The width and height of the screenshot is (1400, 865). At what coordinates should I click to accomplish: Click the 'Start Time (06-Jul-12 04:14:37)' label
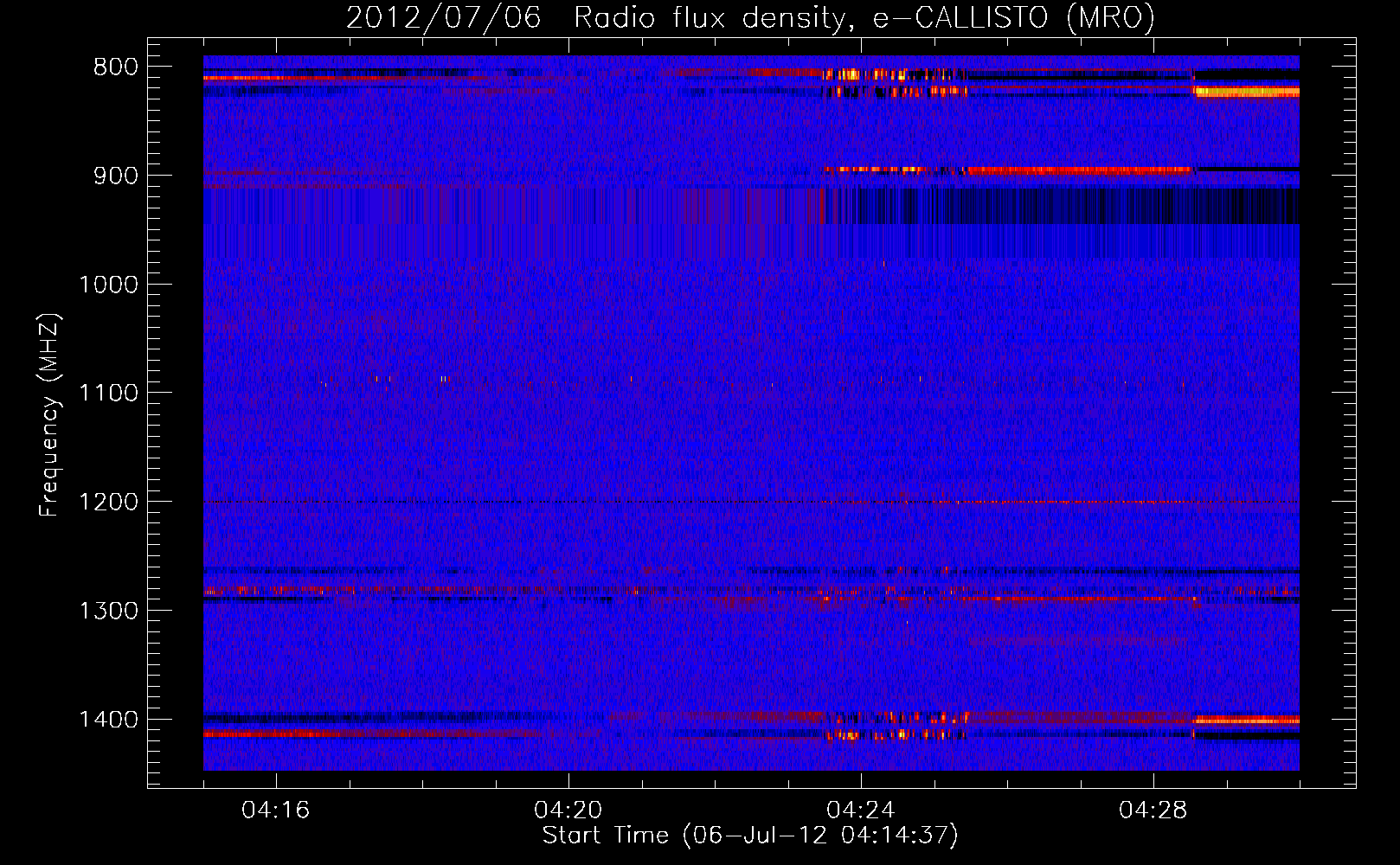click(x=750, y=836)
